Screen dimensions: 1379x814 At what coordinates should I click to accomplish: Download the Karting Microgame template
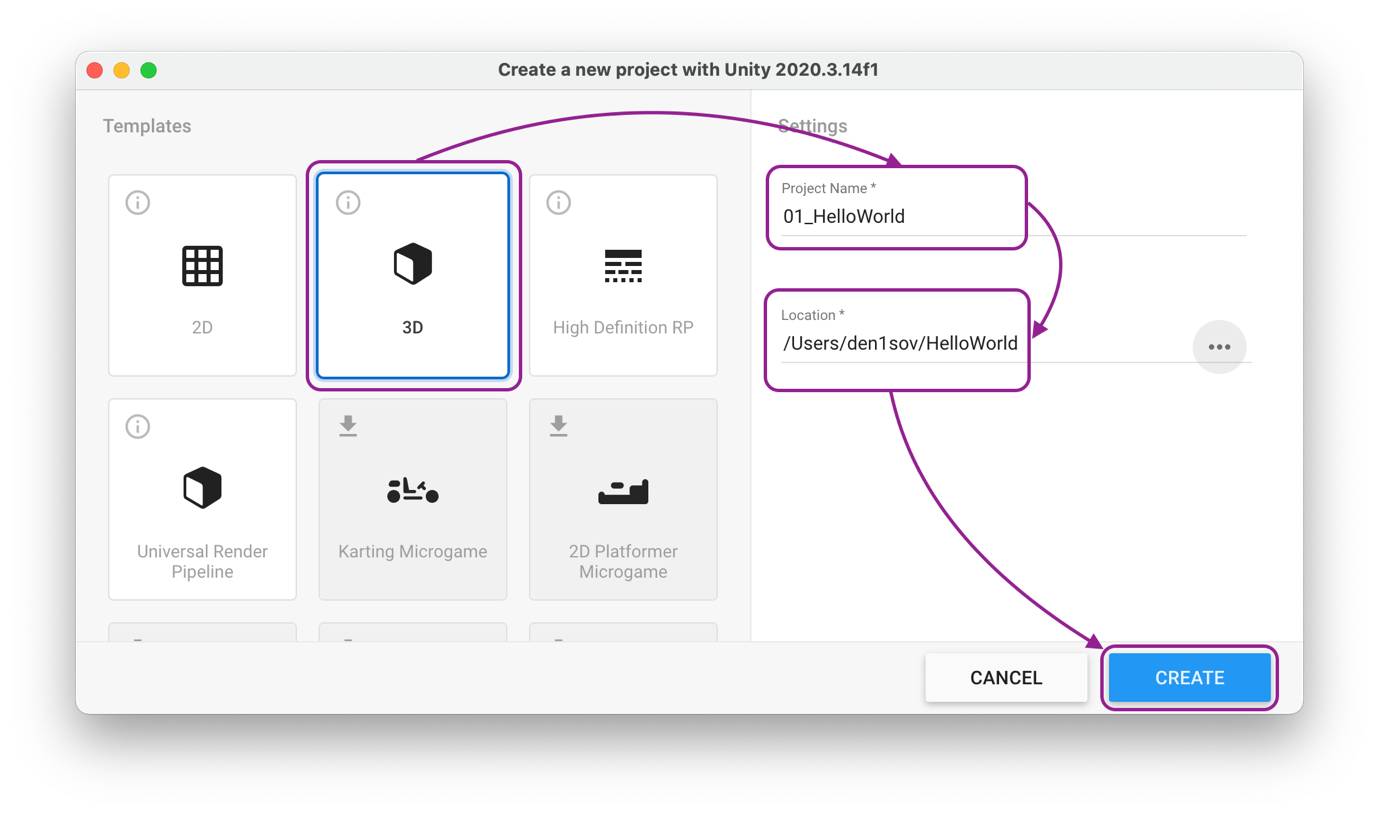click(x=348, y=426)
